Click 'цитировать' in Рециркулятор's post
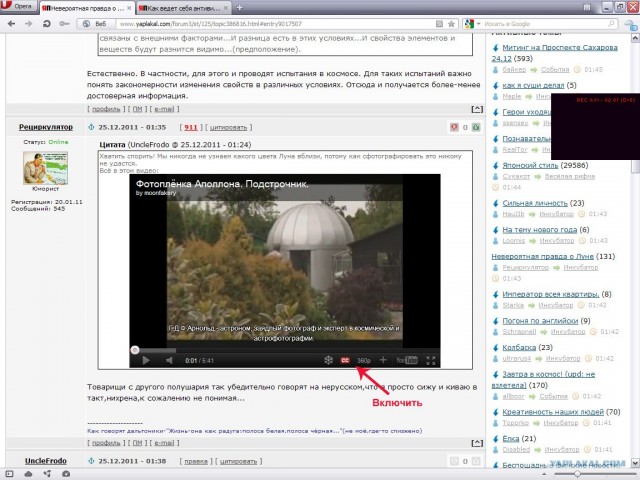Image resolution: width=640 pixels, height=480 pixels. click(x=228, y=127)
